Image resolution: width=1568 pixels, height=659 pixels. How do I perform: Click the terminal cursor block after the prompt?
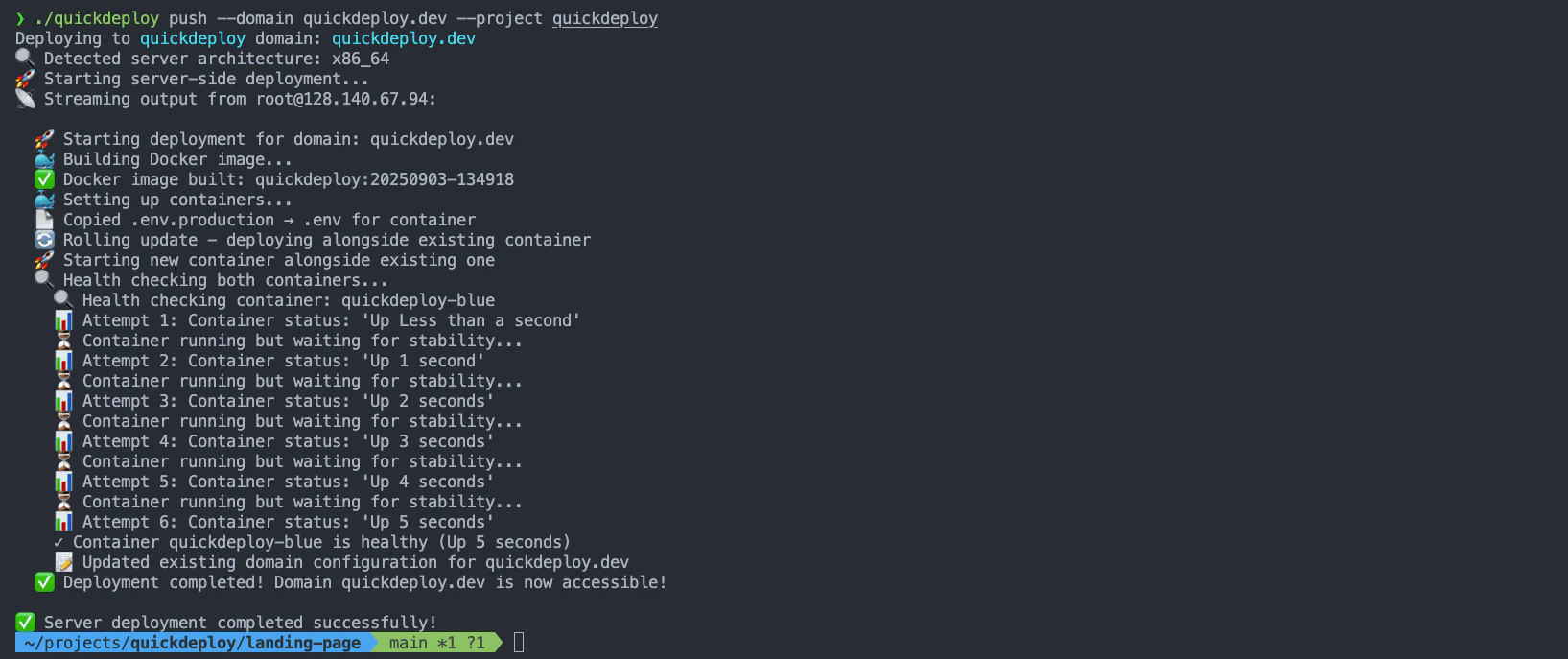pyautogui.click(x=519, y=643)
